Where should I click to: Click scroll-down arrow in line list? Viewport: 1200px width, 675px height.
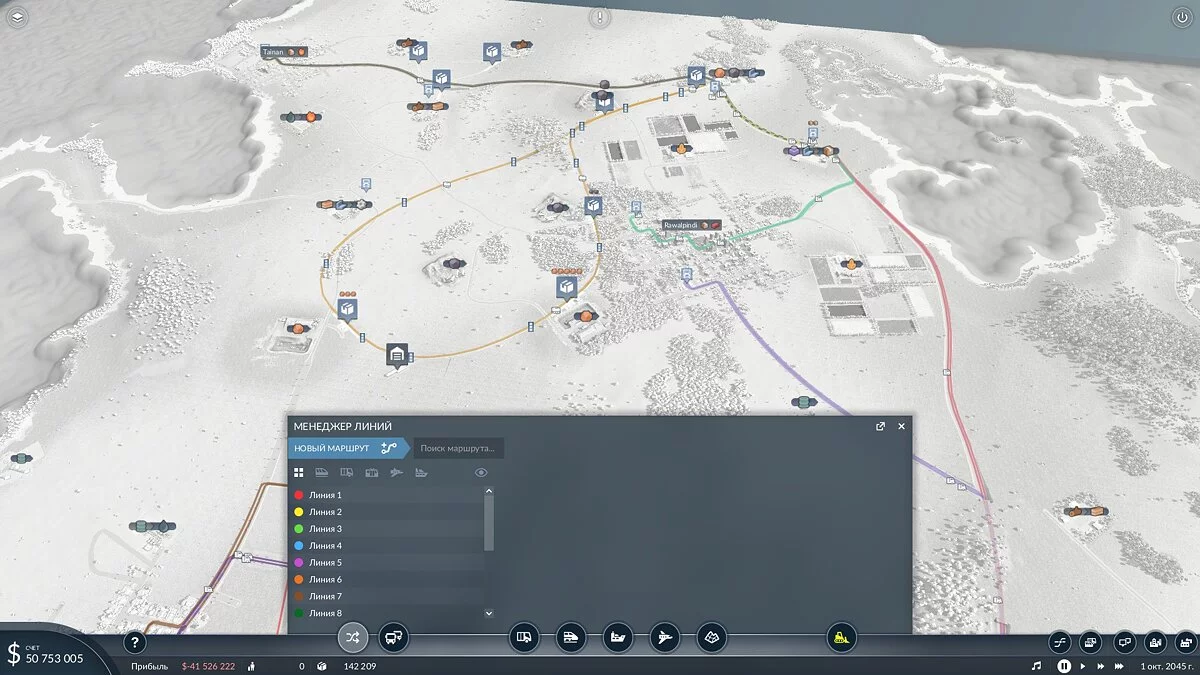(x=489, y=613)
